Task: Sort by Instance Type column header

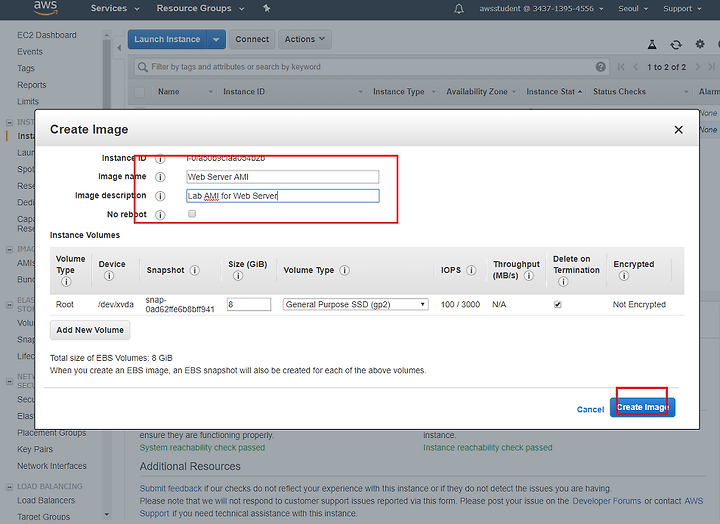Action: pos(404,92)
